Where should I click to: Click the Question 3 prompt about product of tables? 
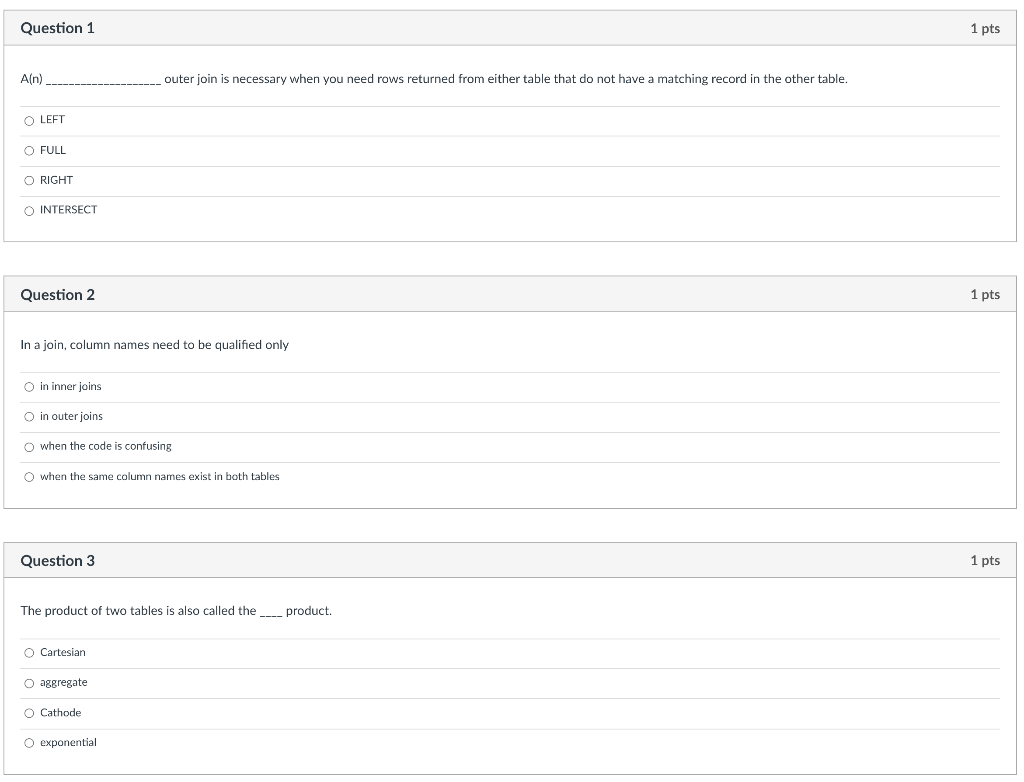tap(177, 610)
